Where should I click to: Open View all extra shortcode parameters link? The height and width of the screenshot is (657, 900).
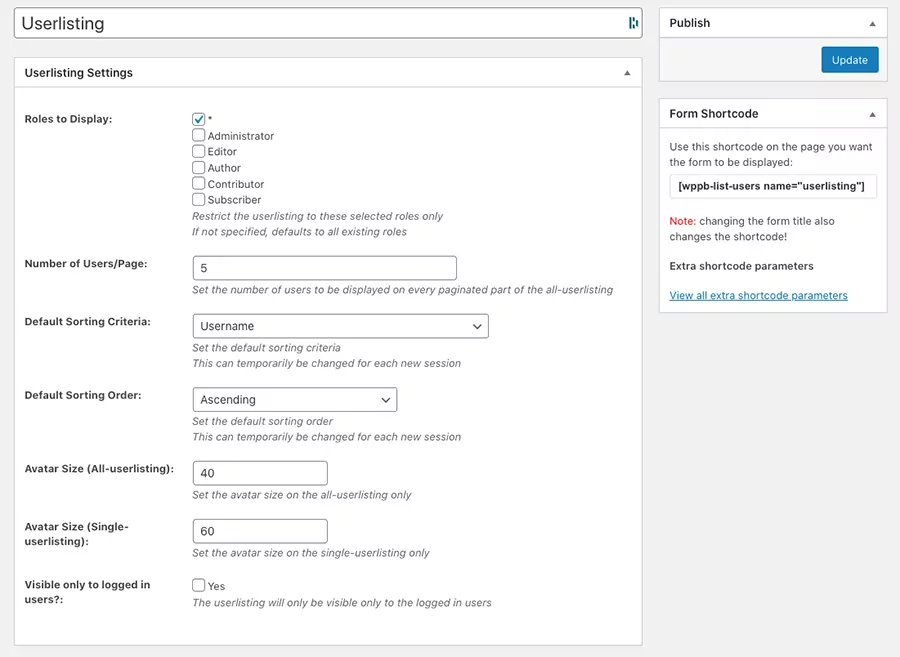[x=758, y=296]
